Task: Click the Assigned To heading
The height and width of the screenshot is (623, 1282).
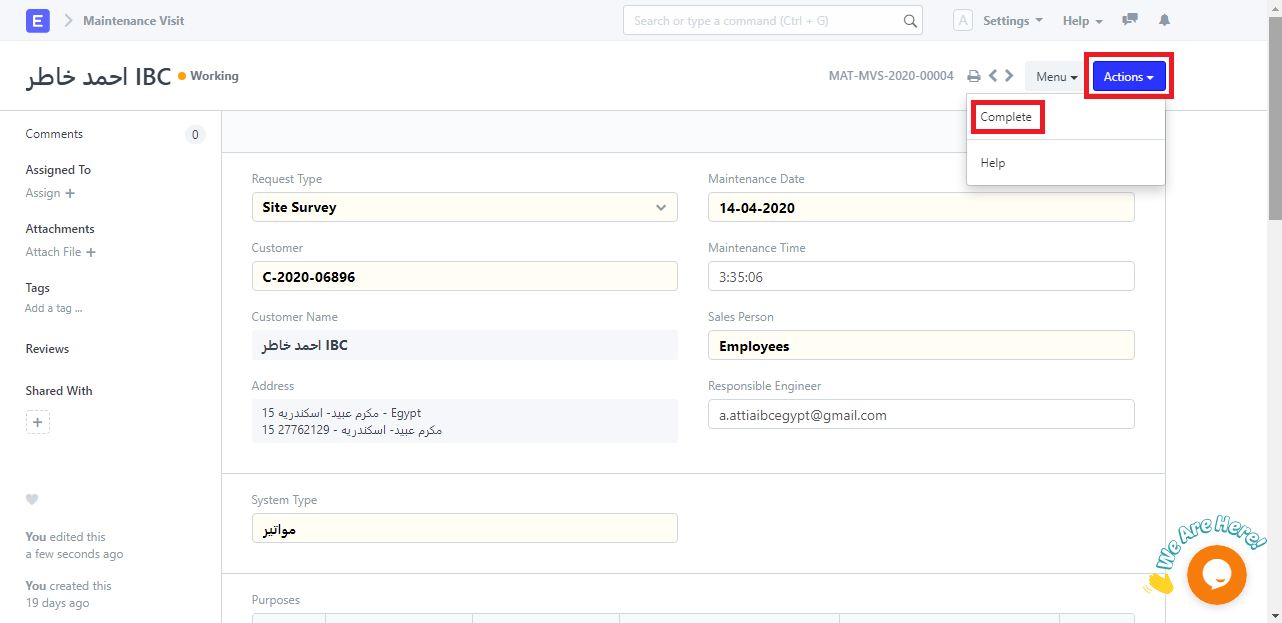Action: [58, 170]
